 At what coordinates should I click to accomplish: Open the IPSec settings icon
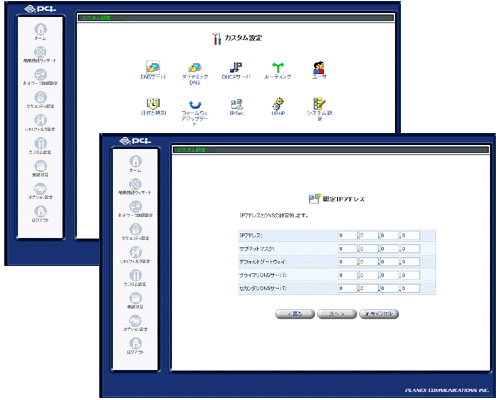[x=237, y=104]
